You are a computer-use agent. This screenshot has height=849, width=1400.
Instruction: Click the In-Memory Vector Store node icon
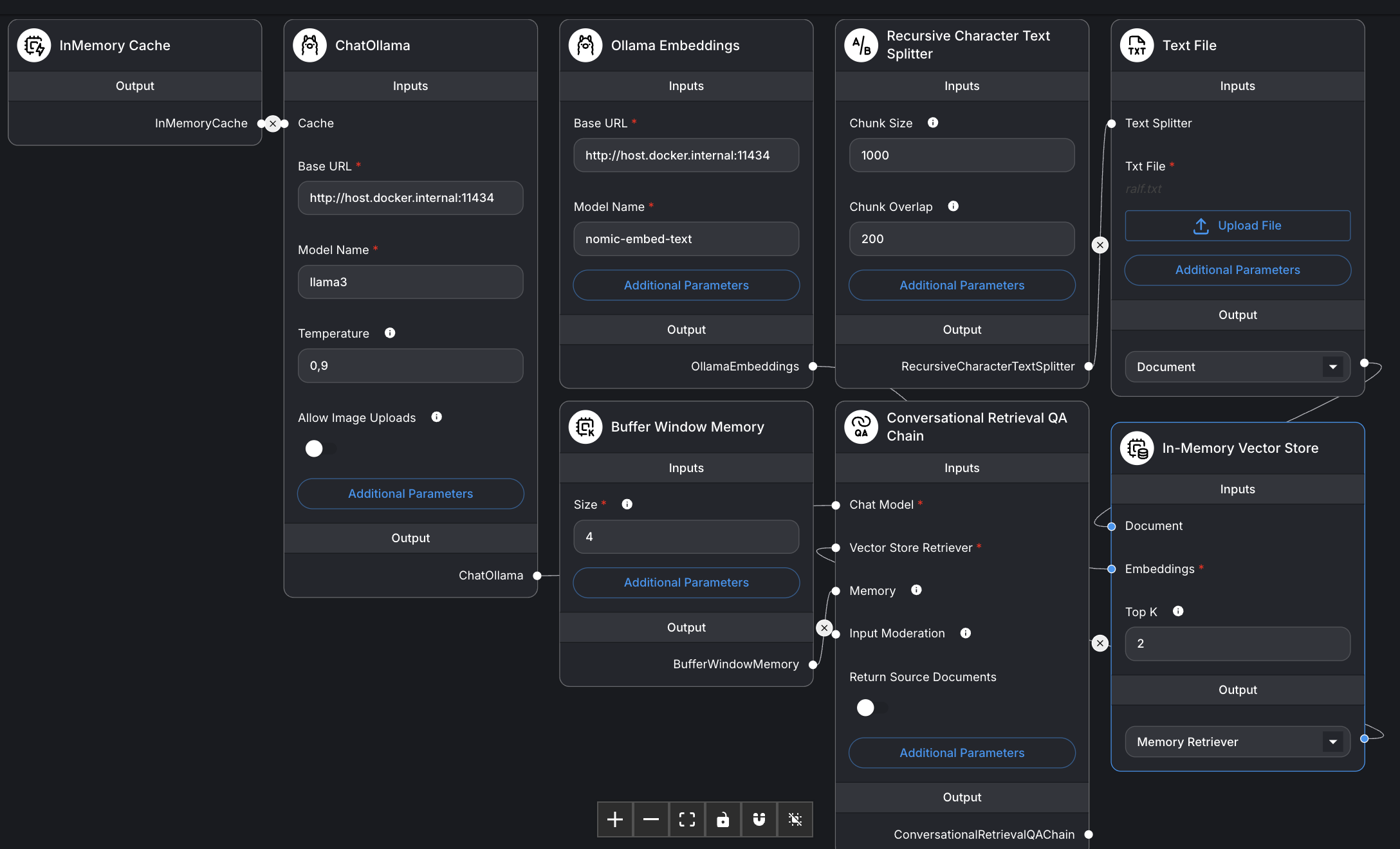click(1136, 448)
